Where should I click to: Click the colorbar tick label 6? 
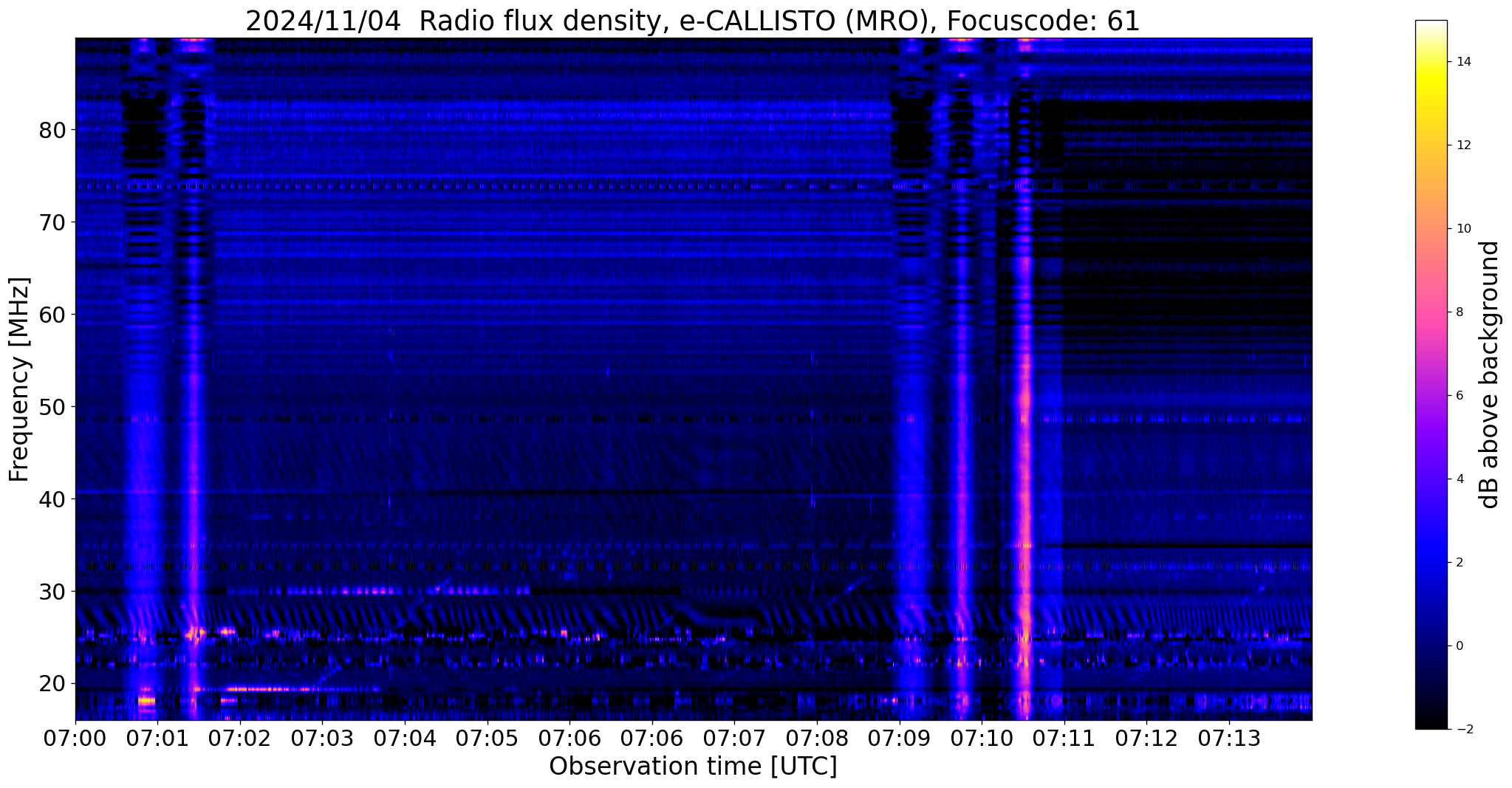[1460, 396]
